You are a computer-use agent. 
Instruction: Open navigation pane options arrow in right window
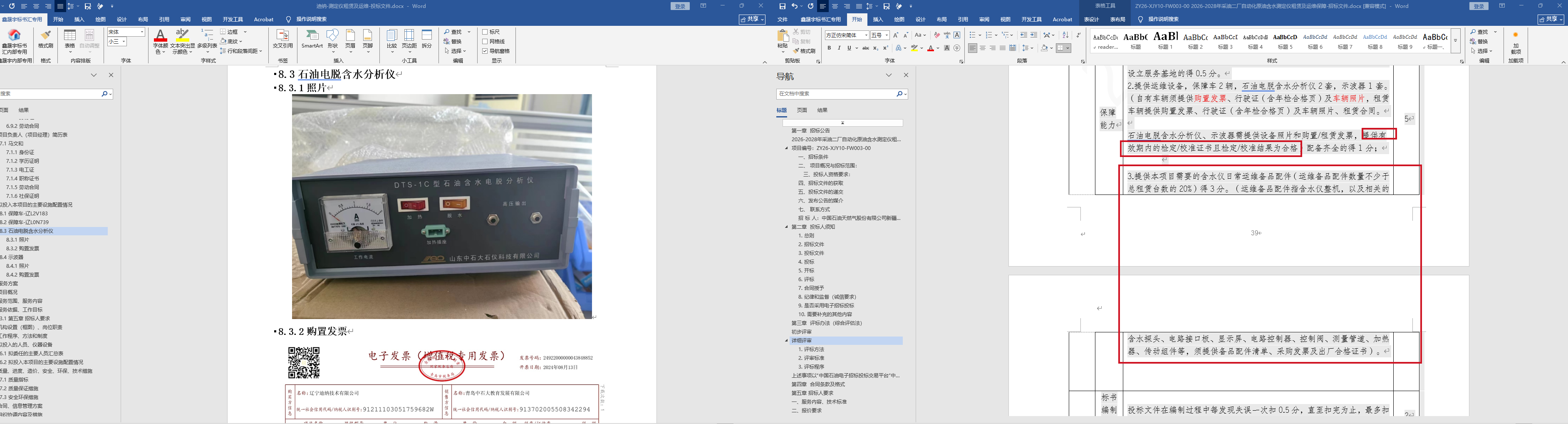889,75
